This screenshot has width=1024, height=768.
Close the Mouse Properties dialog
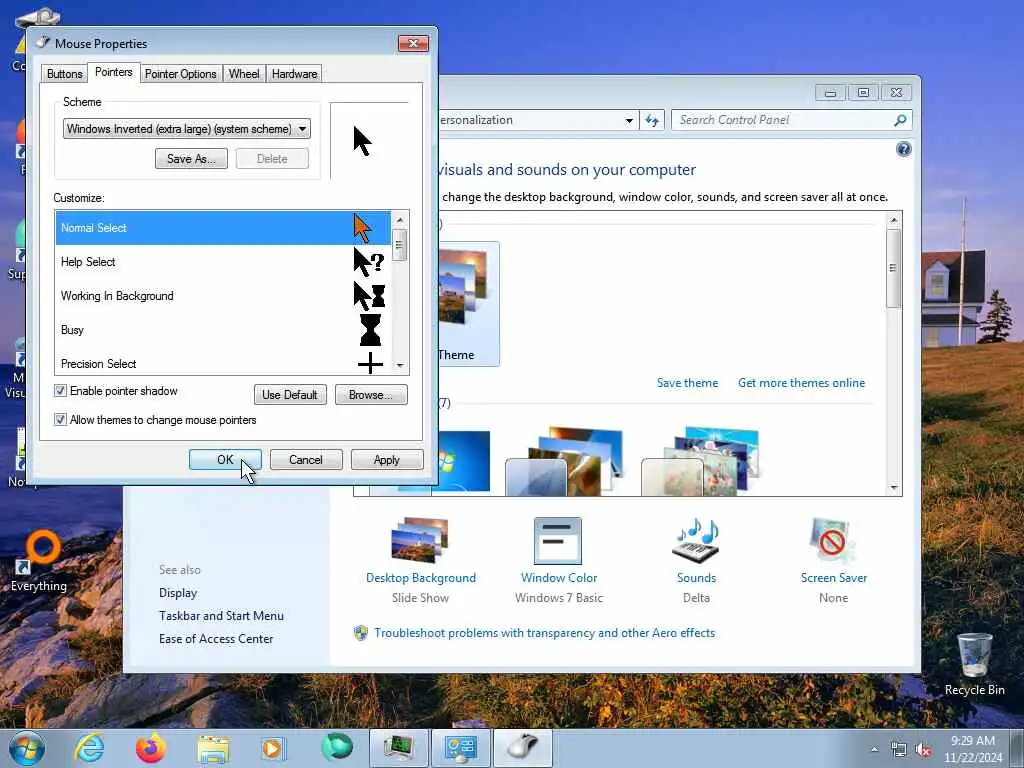click(x=413, y=43)
